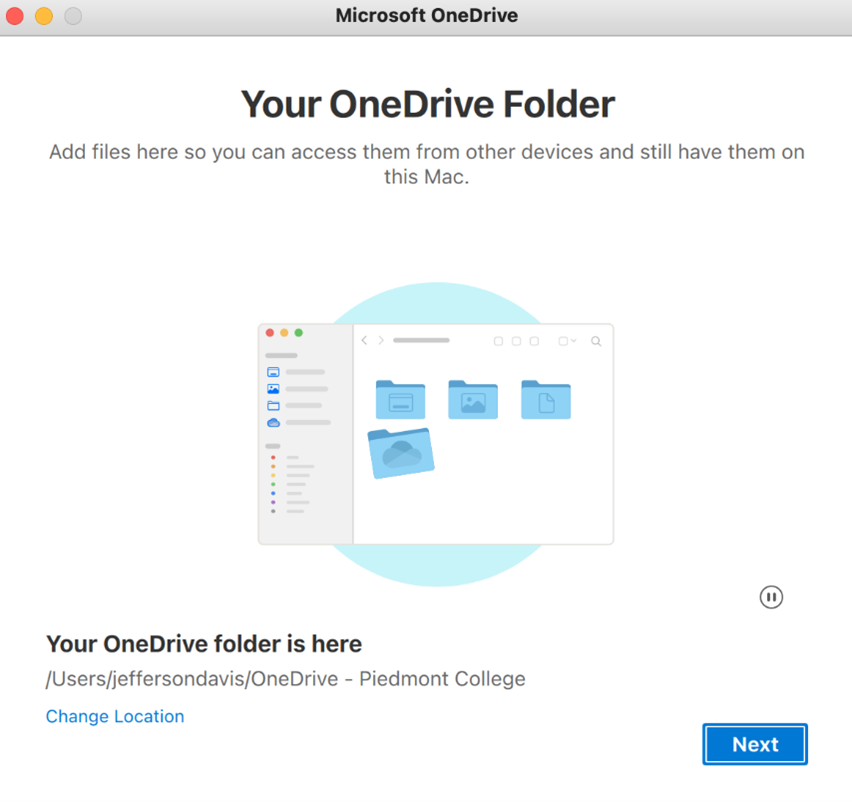This screenshot has width=852, height=802.
Task: Toggle the first view option square in illustration toolbar
Action: point(499,341)
